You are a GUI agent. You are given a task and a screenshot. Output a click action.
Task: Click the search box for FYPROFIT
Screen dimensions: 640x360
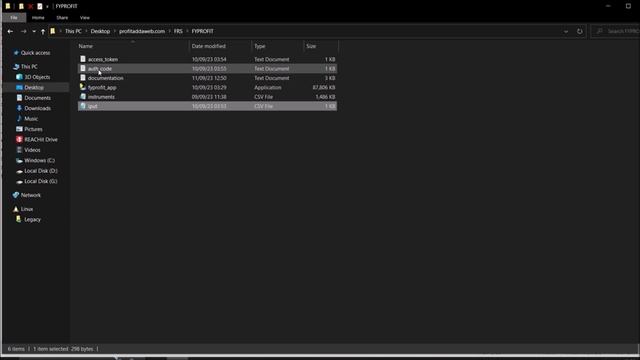(x=616, y=31)
